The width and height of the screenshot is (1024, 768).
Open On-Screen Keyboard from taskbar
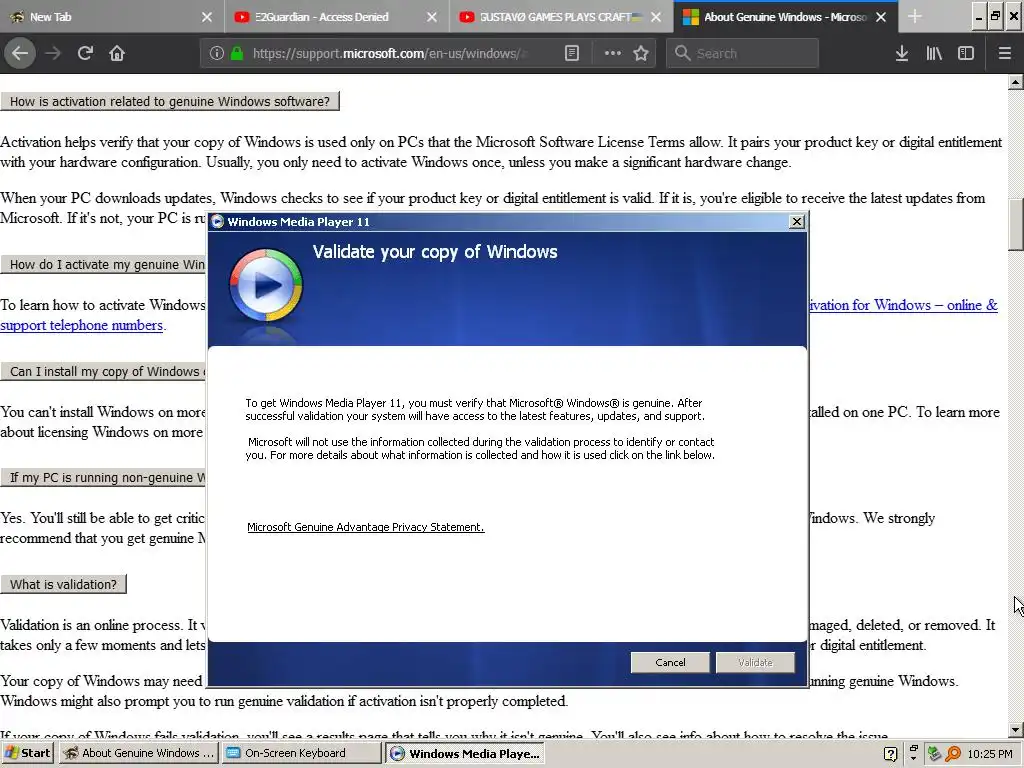pos(301,753)
